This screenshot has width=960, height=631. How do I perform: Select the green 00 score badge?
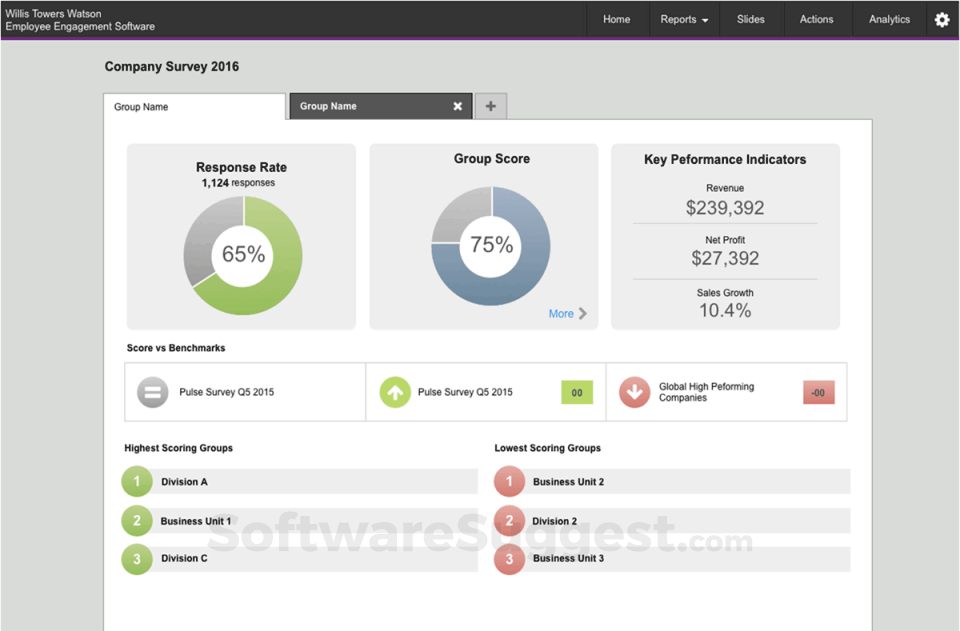576,392
